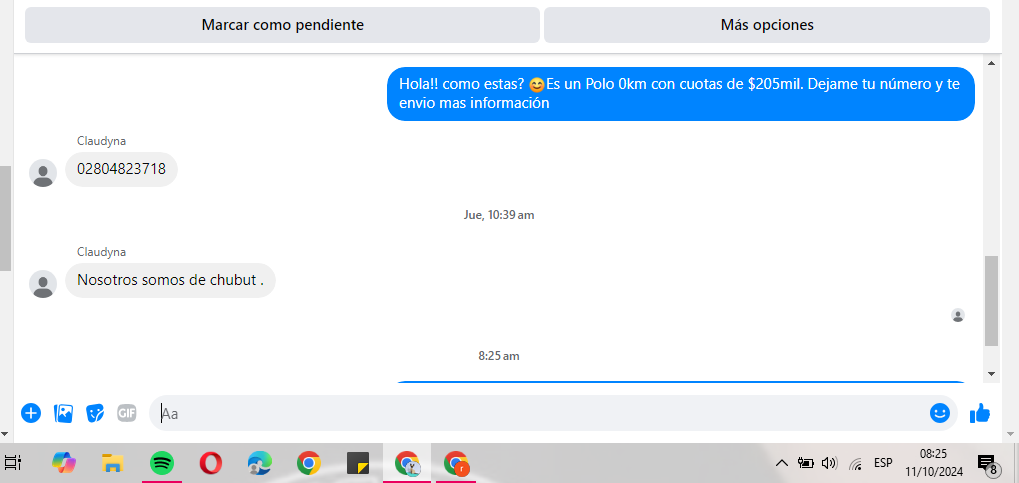The height and width of the screenshot is (483, 1019).
Task: Click the Claudyna name above the chubut message
Action: 101,252
